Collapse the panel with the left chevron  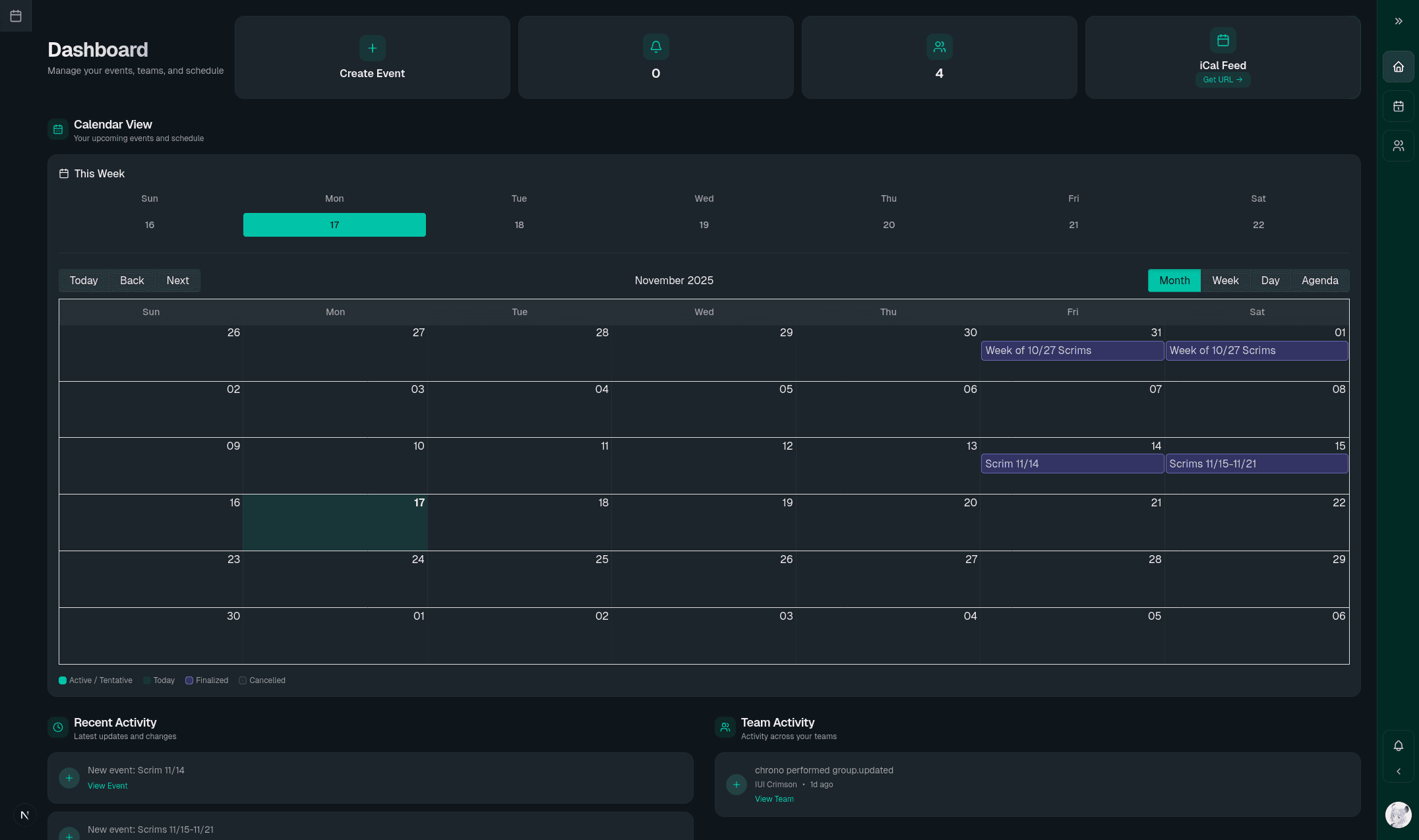pyautogui.click(x=1398, y=771)
